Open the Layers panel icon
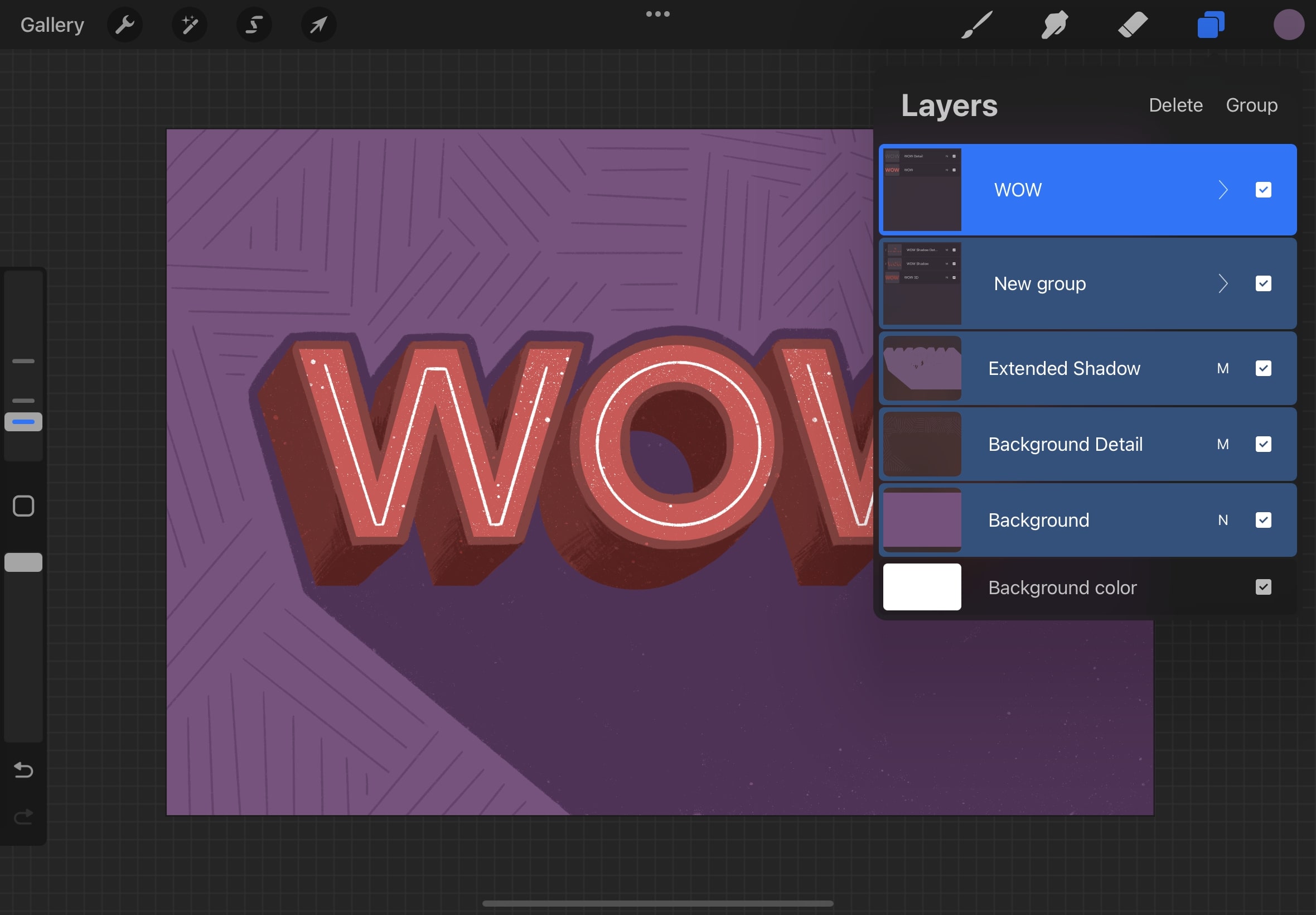This screenshot has height=915, width=1316. click(x=1210, y=24)
